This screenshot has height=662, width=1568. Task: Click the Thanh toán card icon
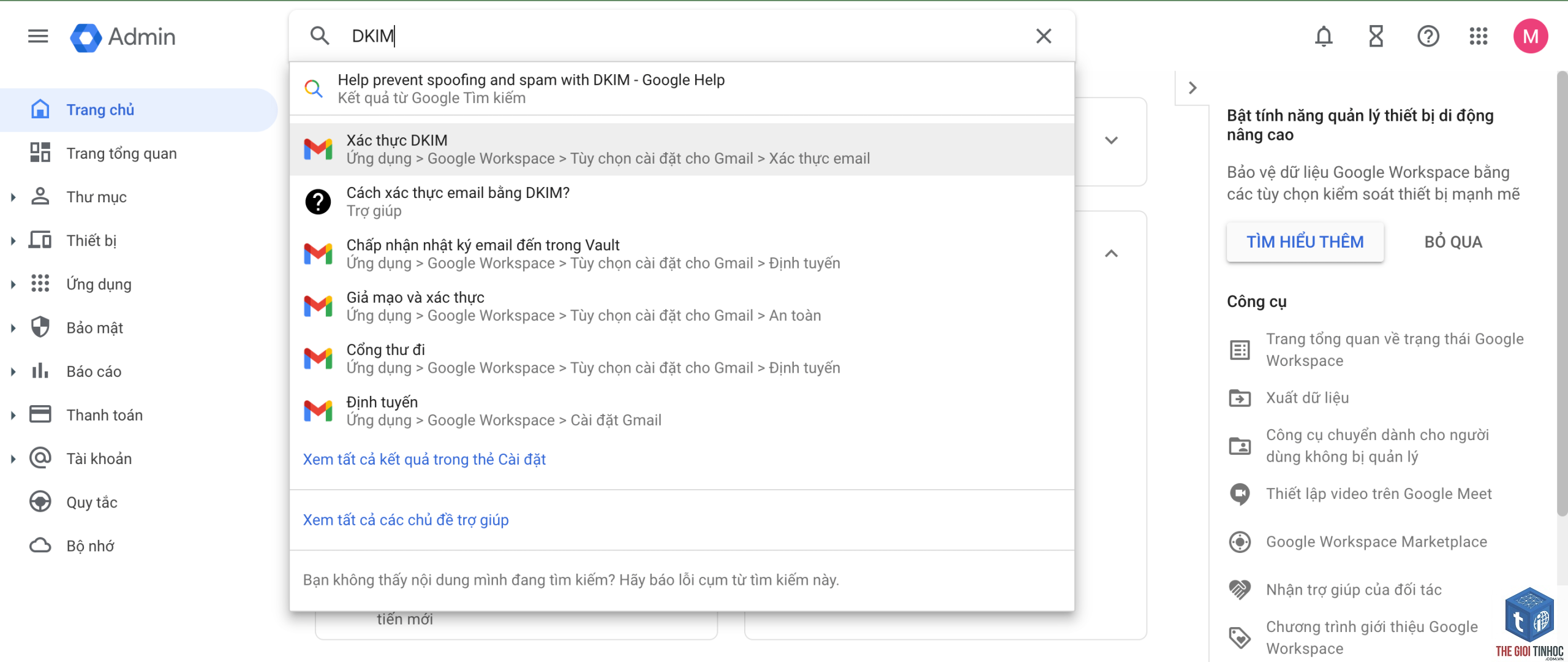[40, 414]
